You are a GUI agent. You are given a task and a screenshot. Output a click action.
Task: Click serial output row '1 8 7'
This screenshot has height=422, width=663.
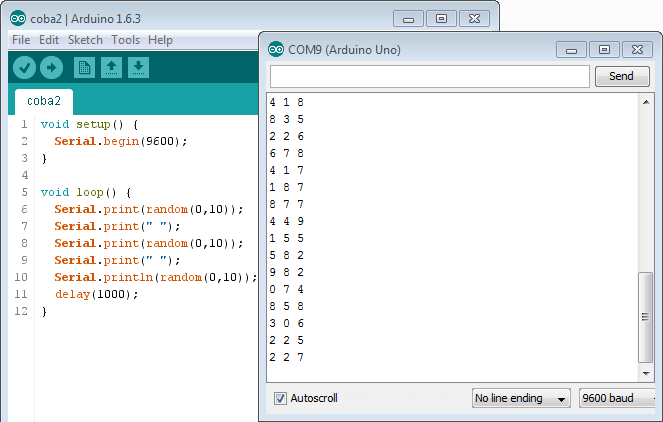click(287, 187)
